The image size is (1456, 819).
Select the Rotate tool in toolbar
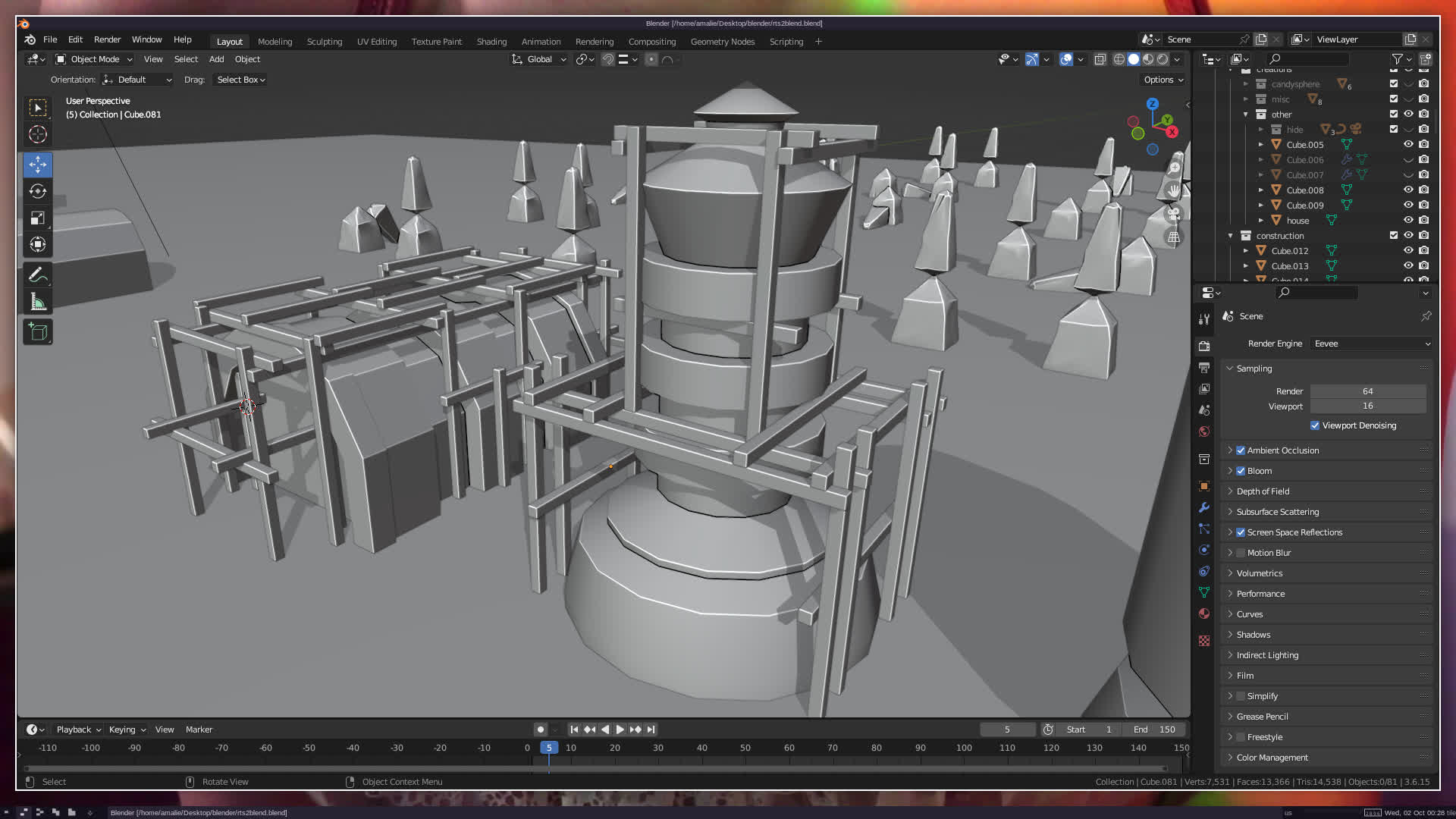pos(38,191)
